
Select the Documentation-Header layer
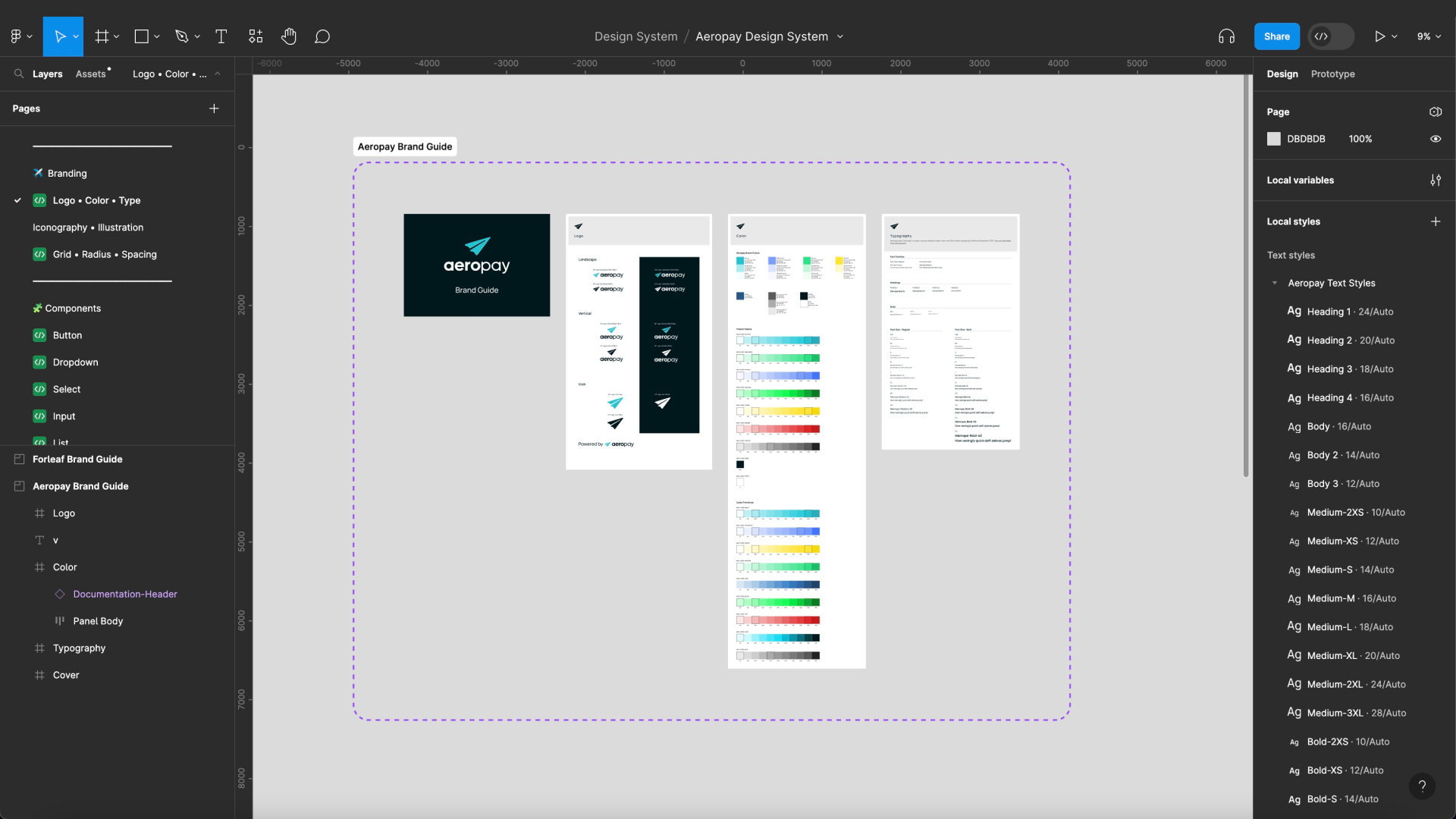pos(125,594)
